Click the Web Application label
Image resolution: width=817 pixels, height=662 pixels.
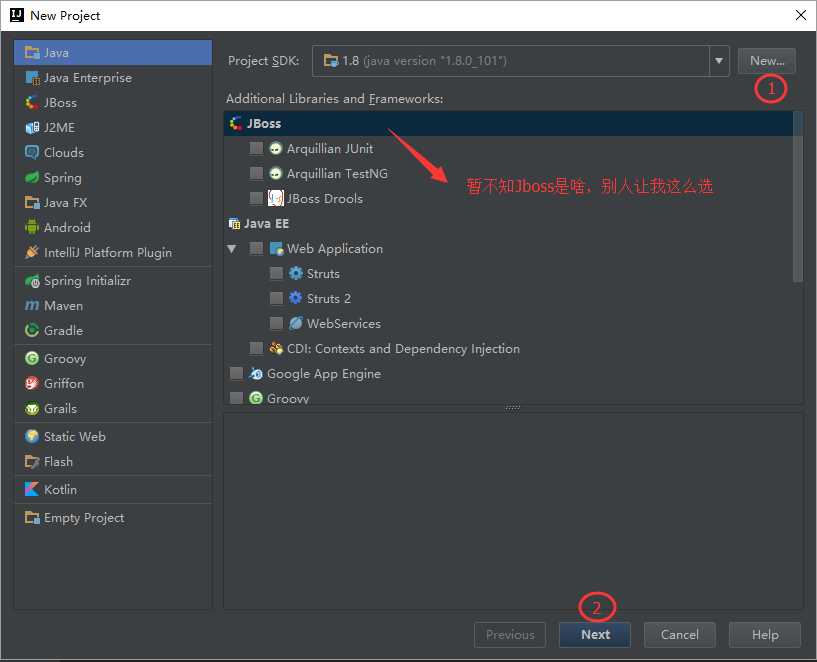click(335, 248)
